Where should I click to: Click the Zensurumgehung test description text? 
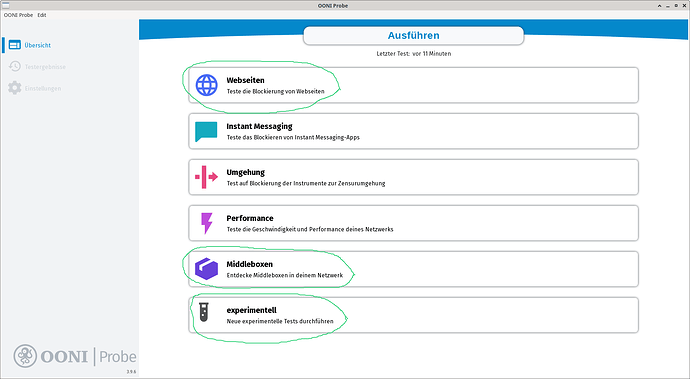pyautogui.click(x=306, y=183)
